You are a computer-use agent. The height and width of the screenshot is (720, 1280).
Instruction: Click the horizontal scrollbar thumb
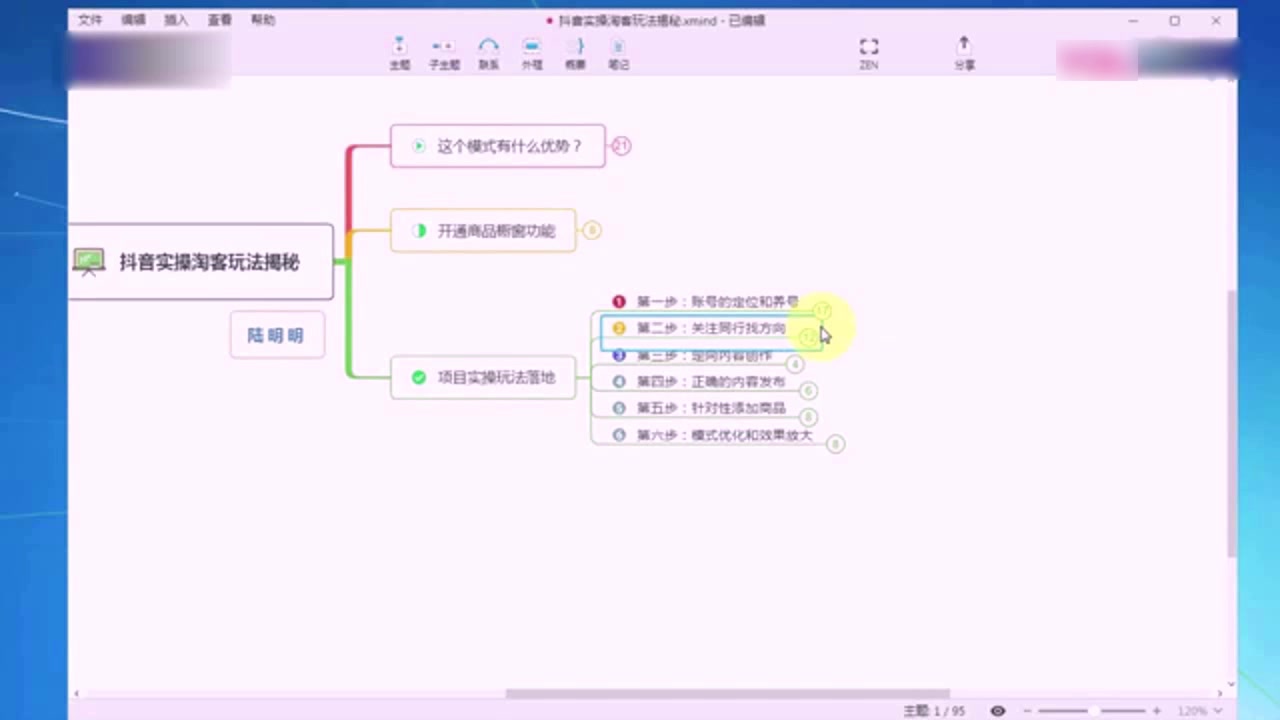(727, 693)
